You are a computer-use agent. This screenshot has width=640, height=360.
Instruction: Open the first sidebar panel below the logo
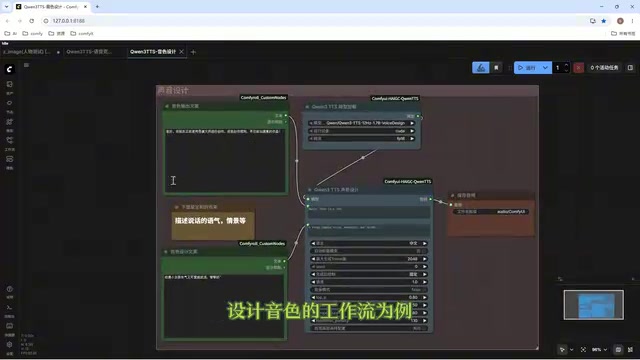tap(9, 84)
